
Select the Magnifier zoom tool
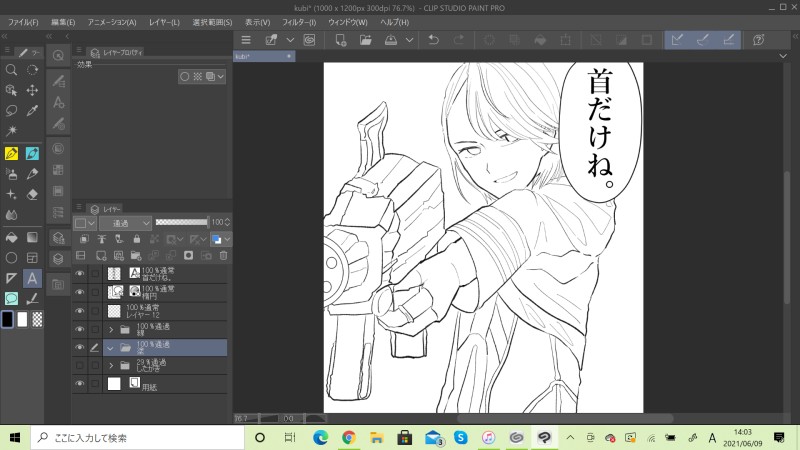(x=11, y=70)
